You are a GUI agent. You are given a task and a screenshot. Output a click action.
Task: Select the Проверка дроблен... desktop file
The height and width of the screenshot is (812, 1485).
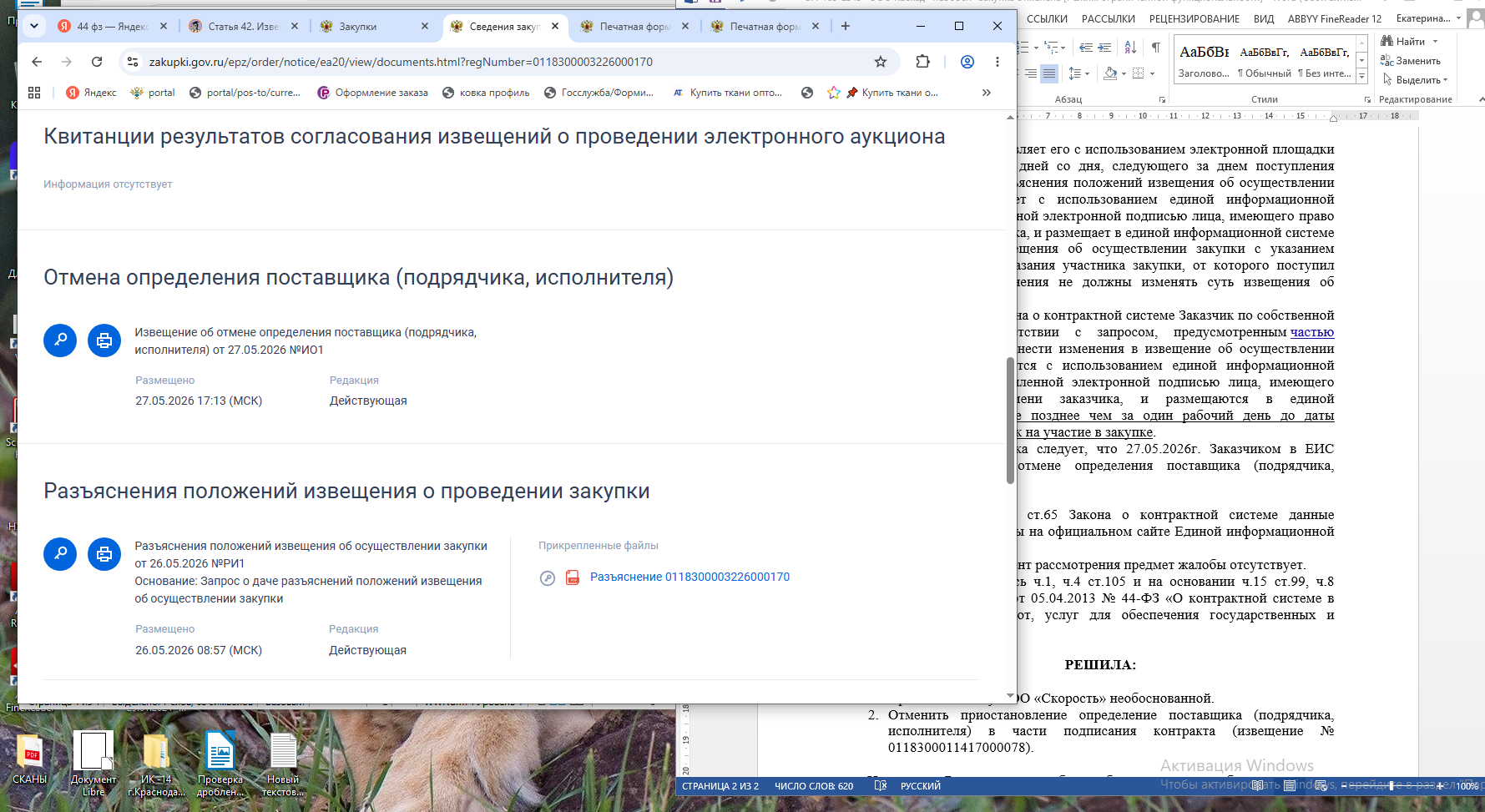tap(220, 764)
